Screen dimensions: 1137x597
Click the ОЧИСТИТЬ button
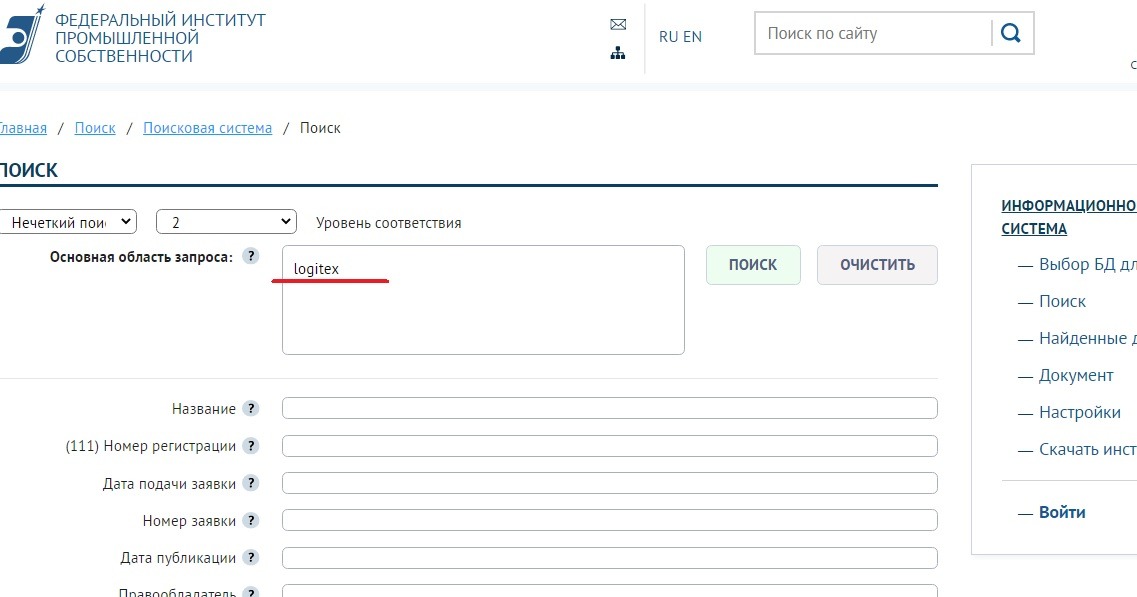877,265
